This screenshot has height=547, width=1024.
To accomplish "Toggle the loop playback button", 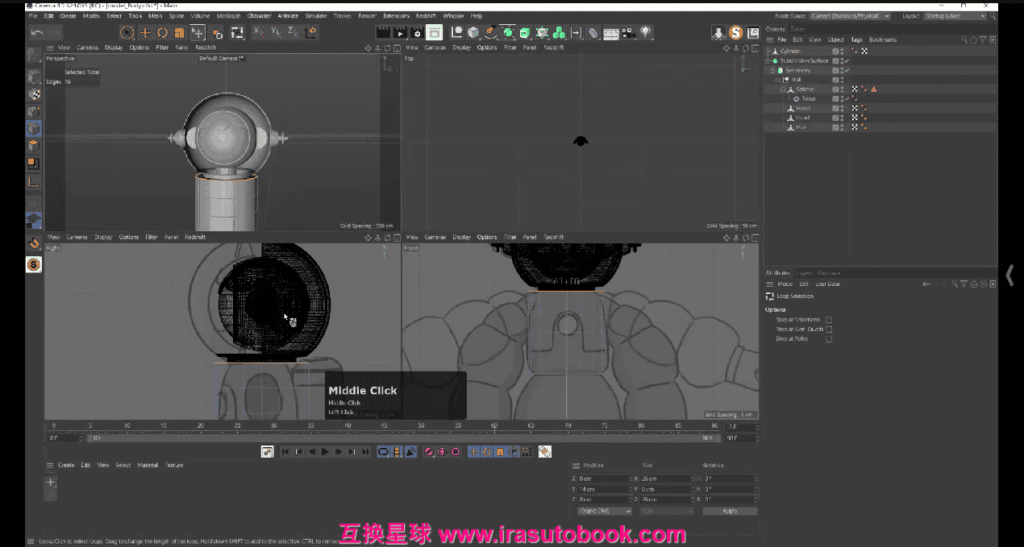I will (x=383, y=452).
